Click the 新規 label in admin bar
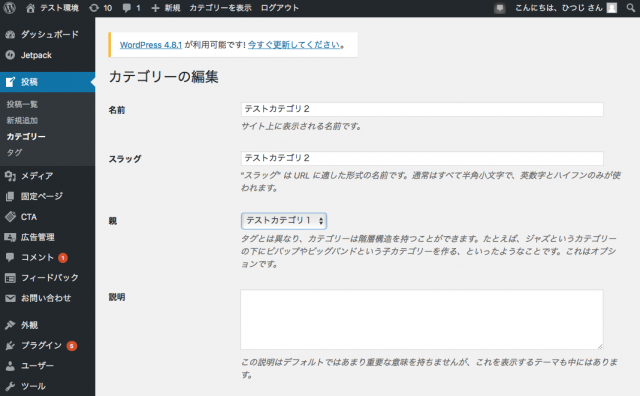 [x=173, y=8]
